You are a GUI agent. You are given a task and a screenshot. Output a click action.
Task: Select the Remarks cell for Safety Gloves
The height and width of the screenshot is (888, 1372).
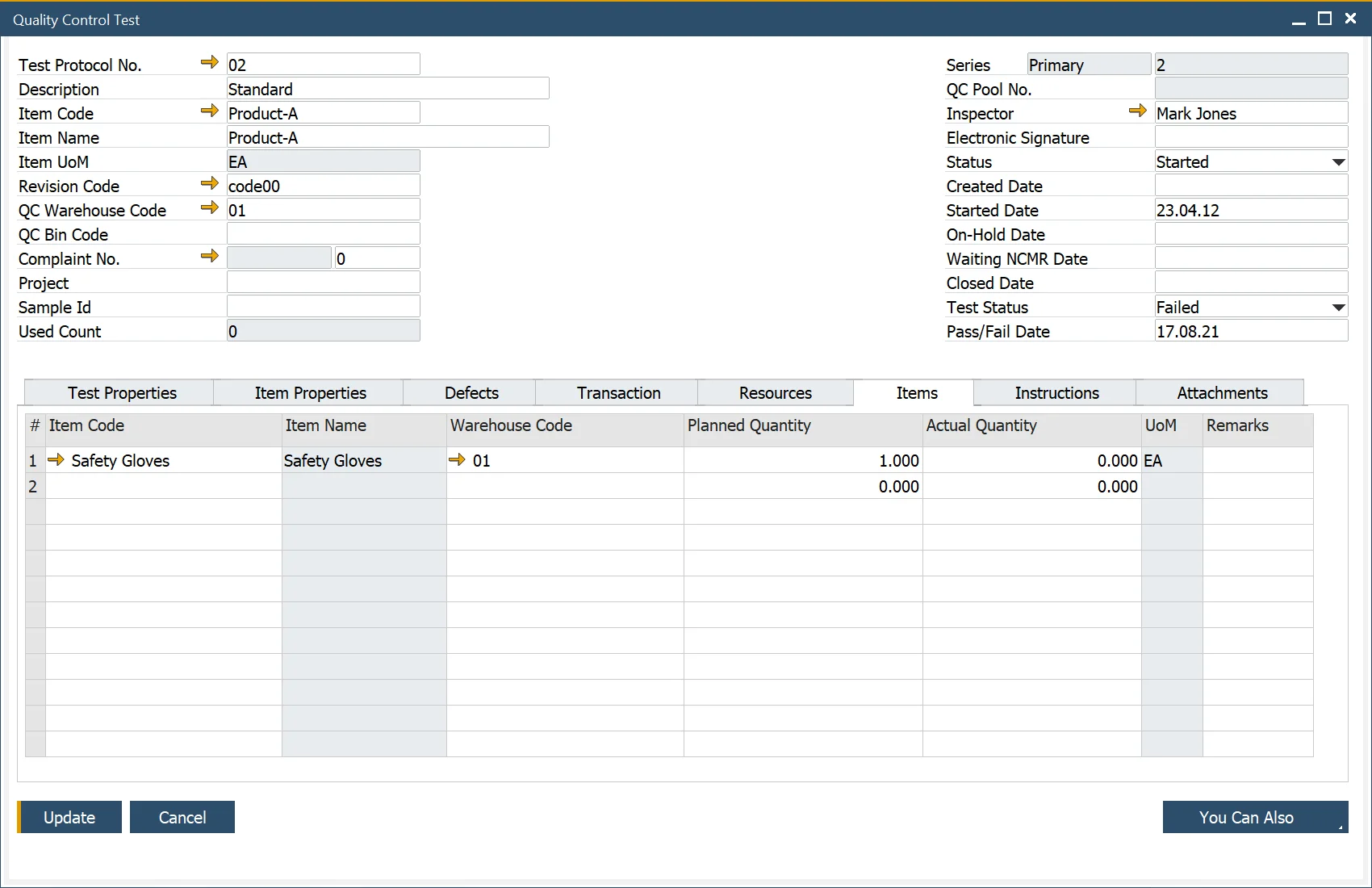pyautogui.click(x=1257, y=460)
